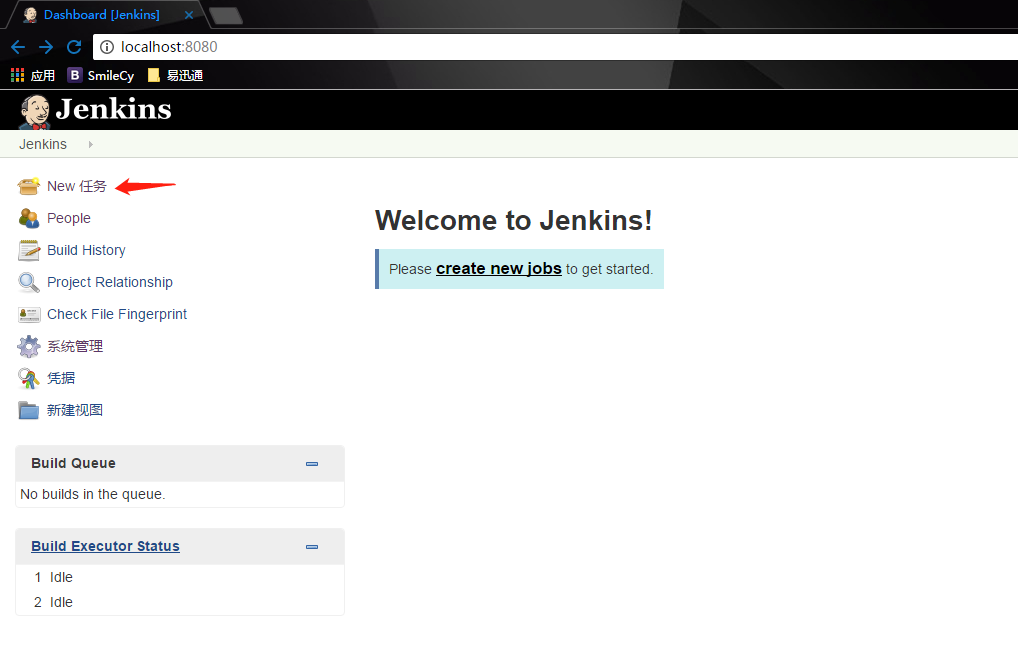The height and width of the screenshot is (647, 1018).
Task: Open the 应用 apps grid bookmark
Action: (x=32, y=75)
